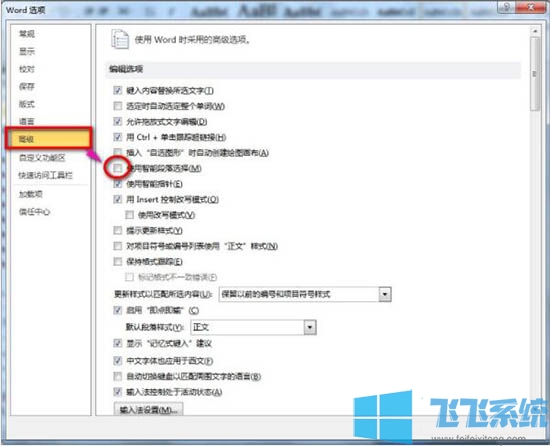Click 输入法设置 button
This screenshot has width=550, height=446.
[148, 409]
